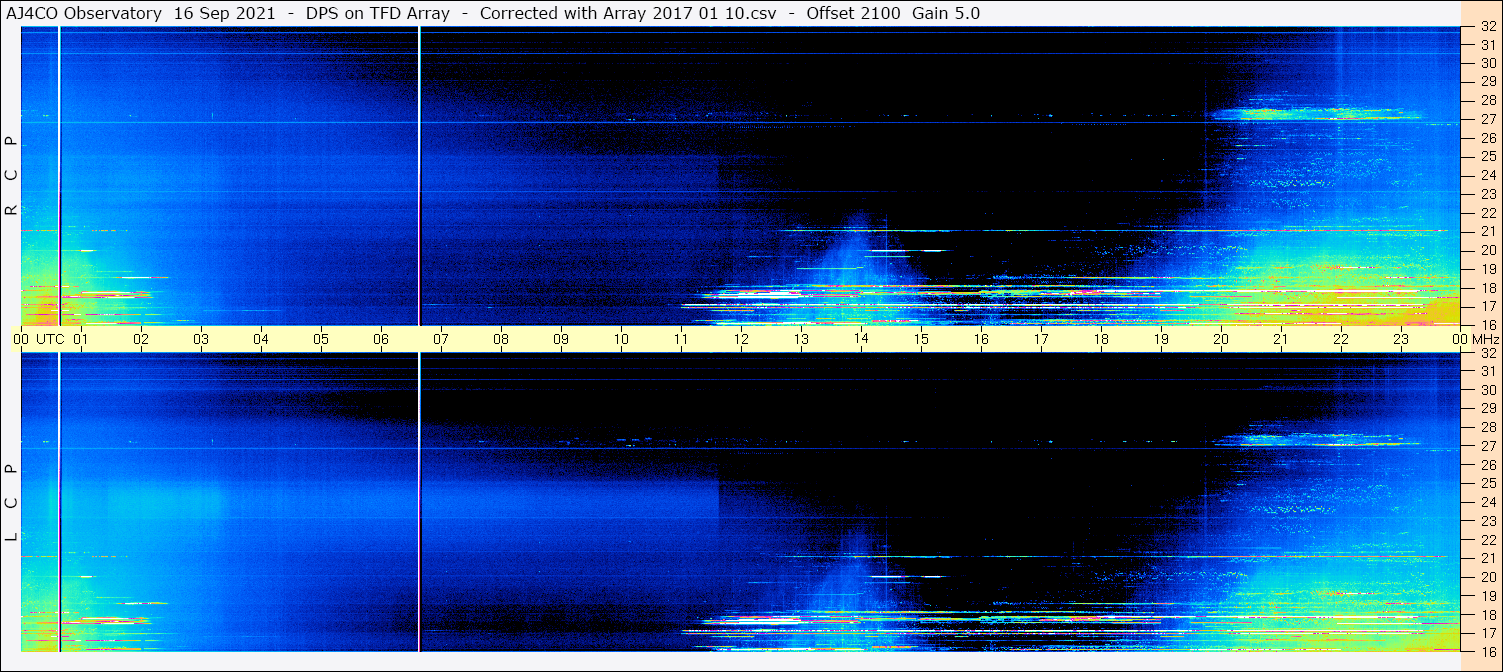Select the 24 MHz label on the LCP scale

[x=1488, y=502]
